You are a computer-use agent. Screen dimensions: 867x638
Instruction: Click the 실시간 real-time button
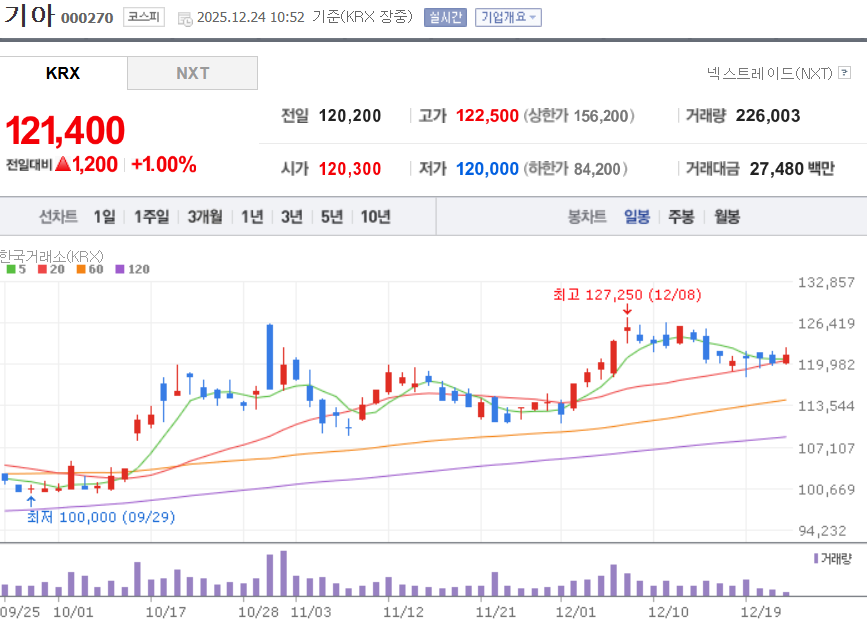(x=445, y=17)
